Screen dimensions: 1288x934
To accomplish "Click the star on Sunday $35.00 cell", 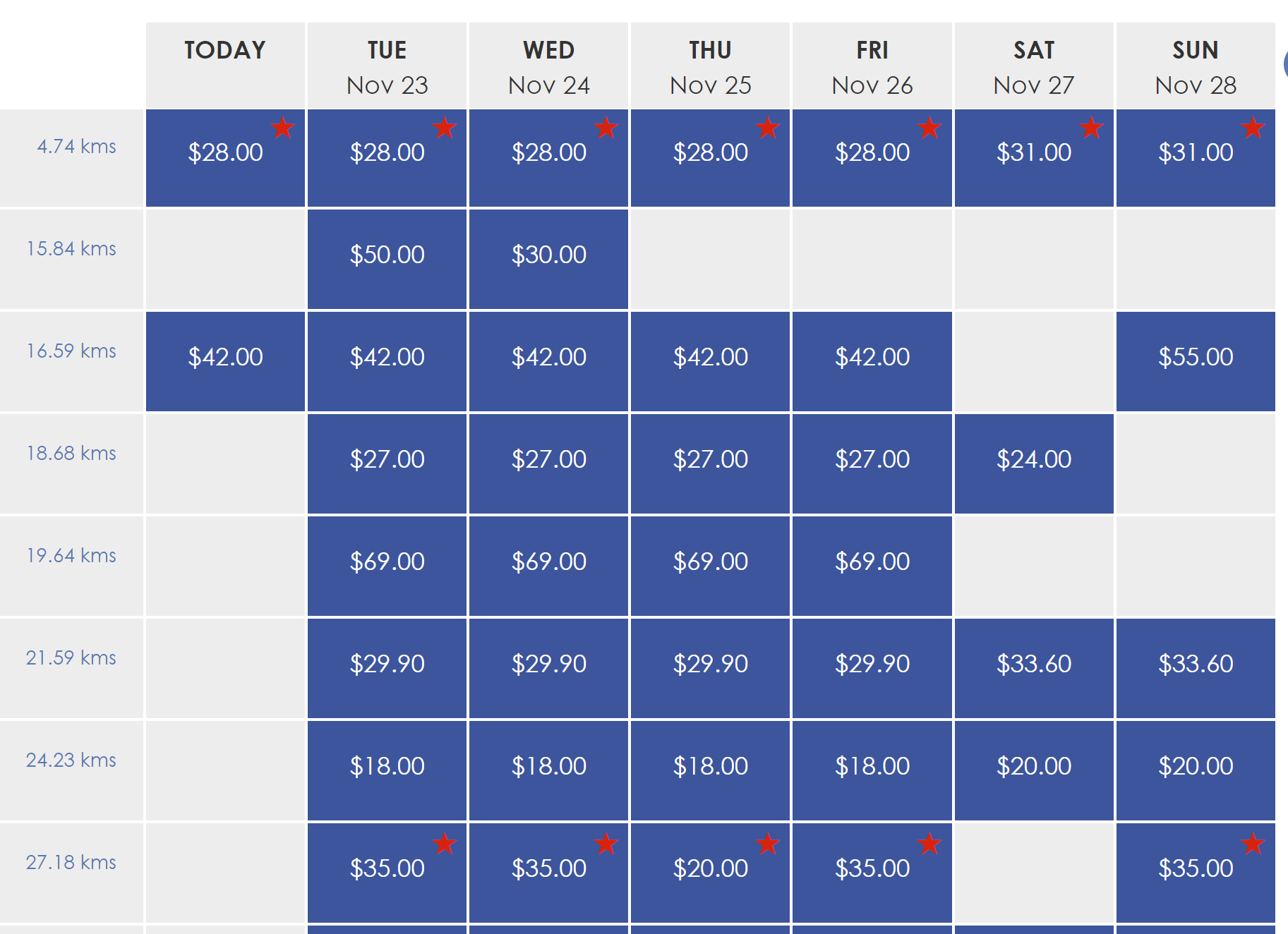I will (1253, 843).
